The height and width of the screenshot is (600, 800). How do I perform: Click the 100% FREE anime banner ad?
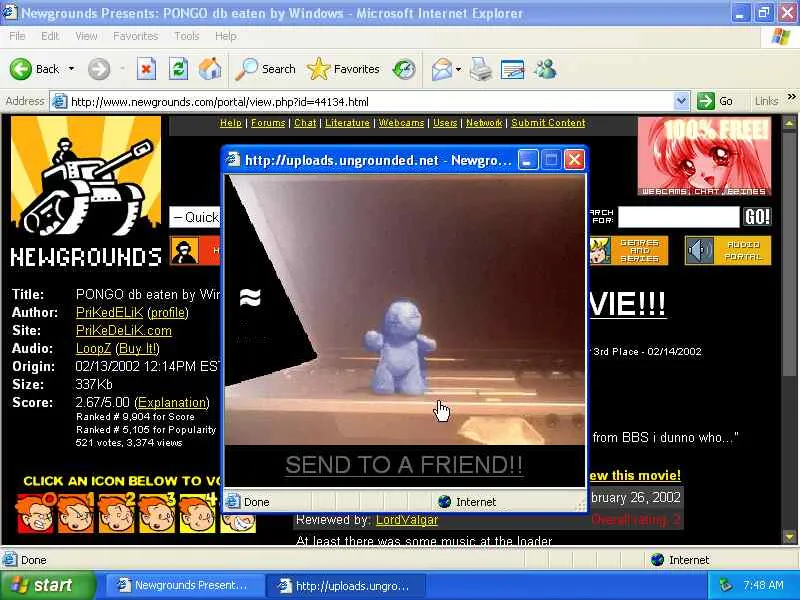(x=704, y=156)
